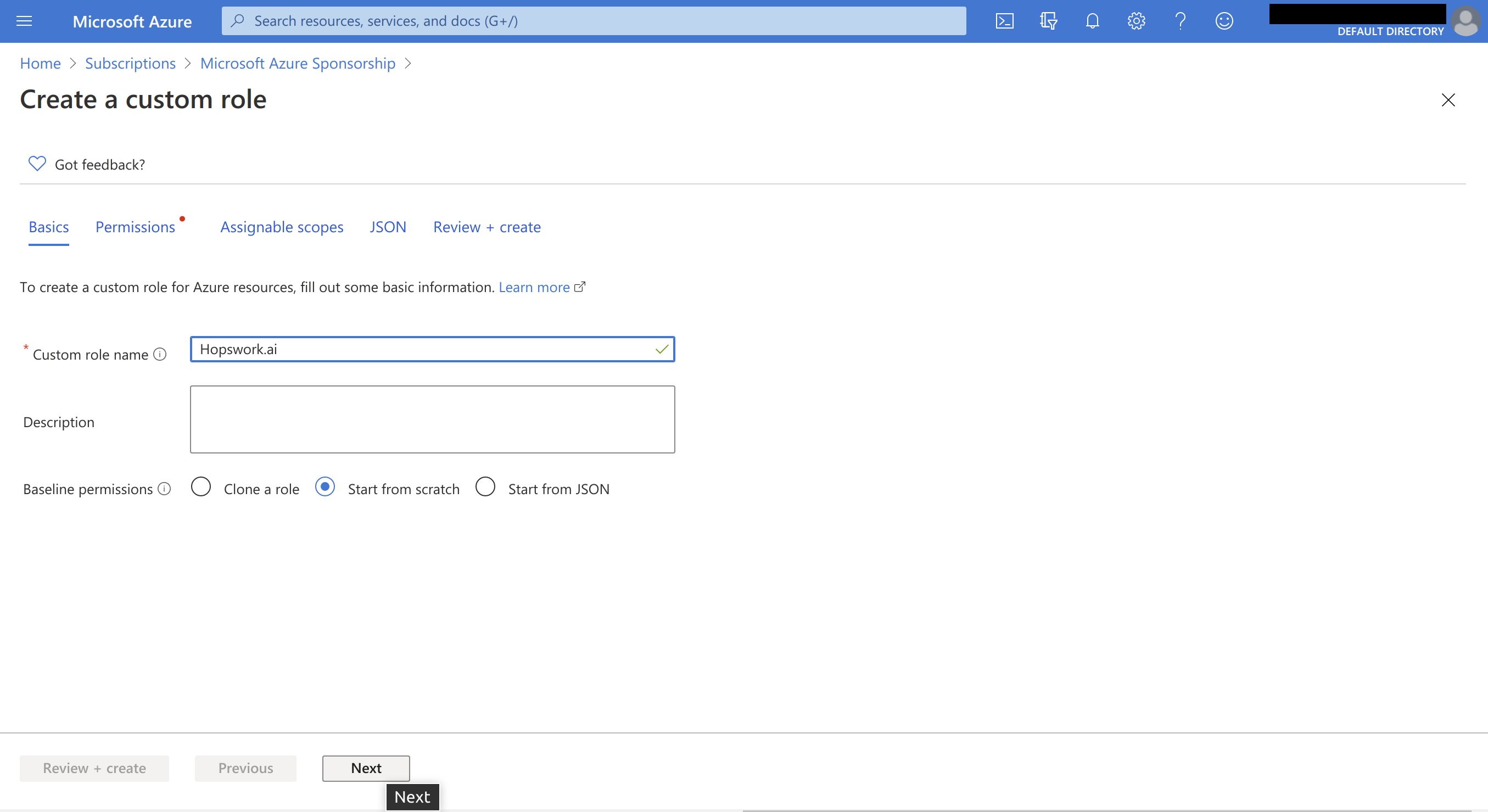Open portal settings gear
This screenshot has height=812, width=1488.
[x=1135, y=21]
